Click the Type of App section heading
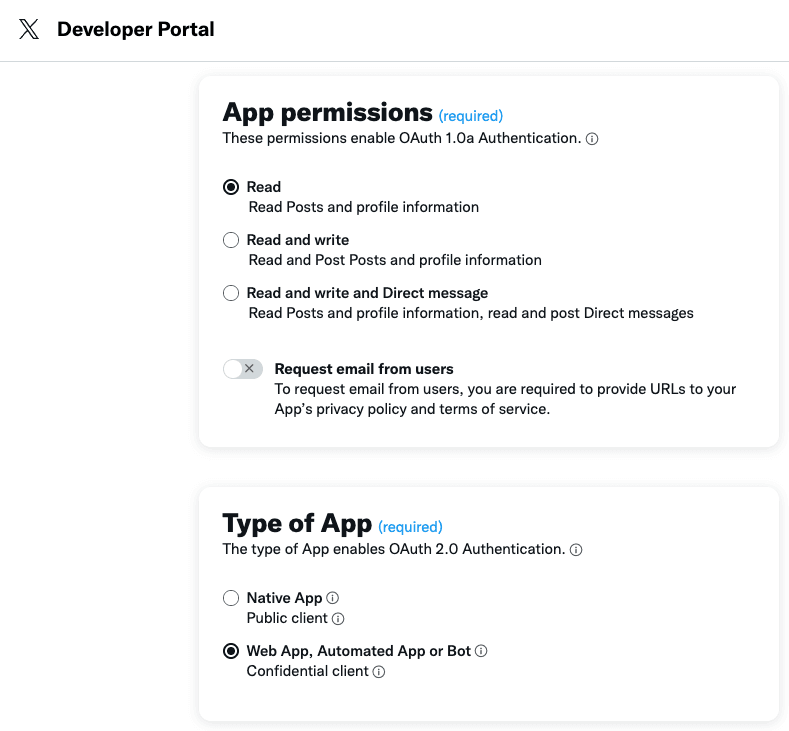This screenshot has height=731, width=789. (x=297, y=523)
